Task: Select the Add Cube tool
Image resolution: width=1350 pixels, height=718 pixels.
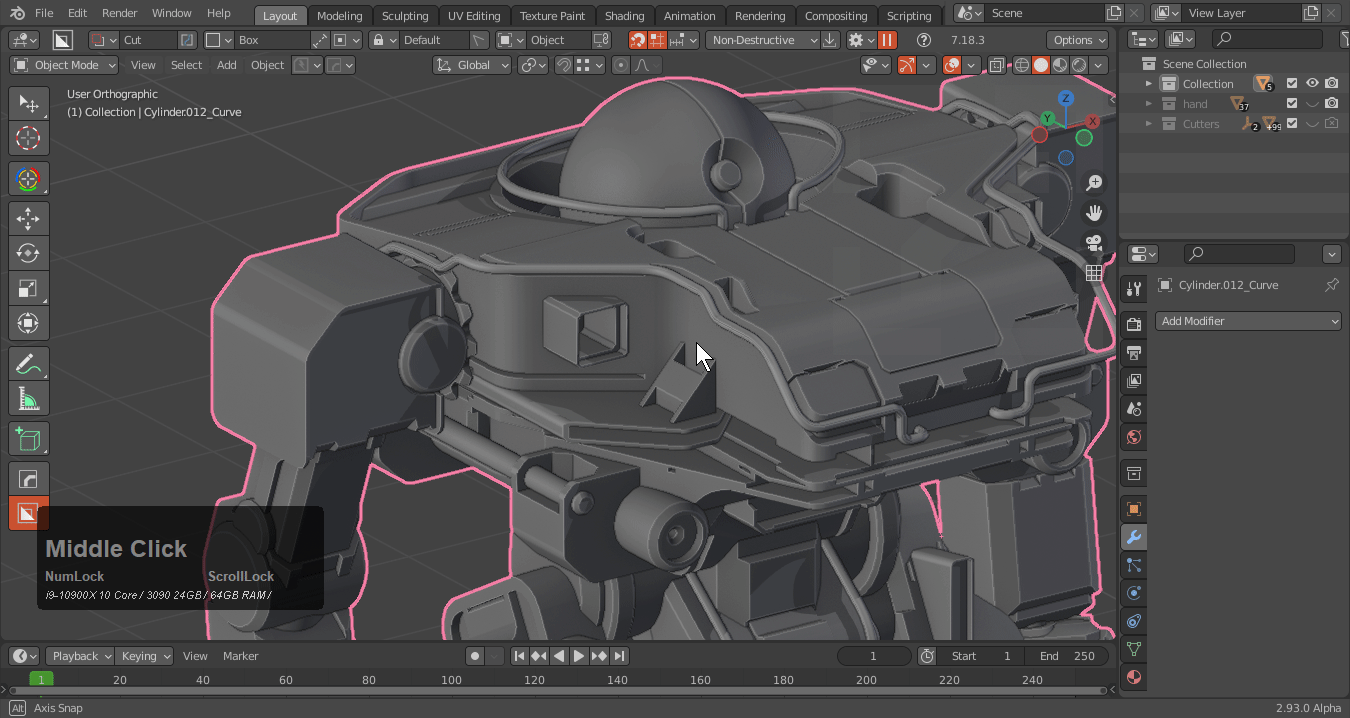Action: pos(28,439)
